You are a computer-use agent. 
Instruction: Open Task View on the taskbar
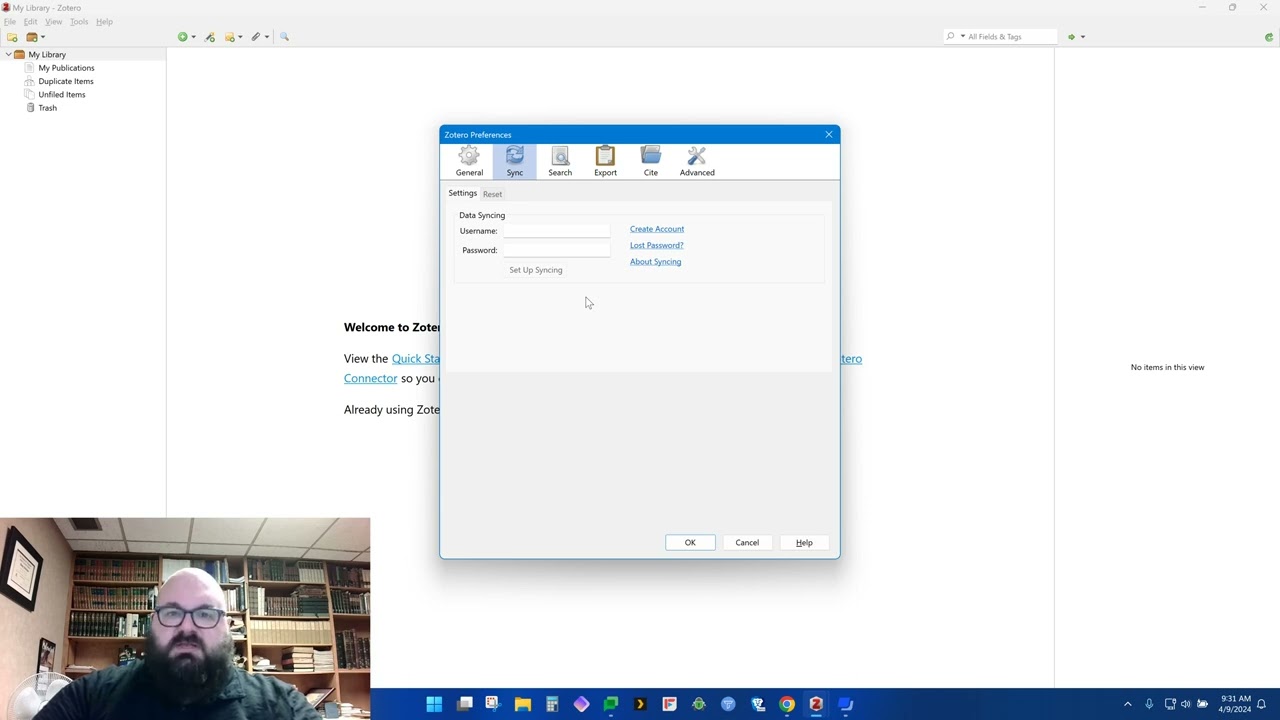point(465,704)
